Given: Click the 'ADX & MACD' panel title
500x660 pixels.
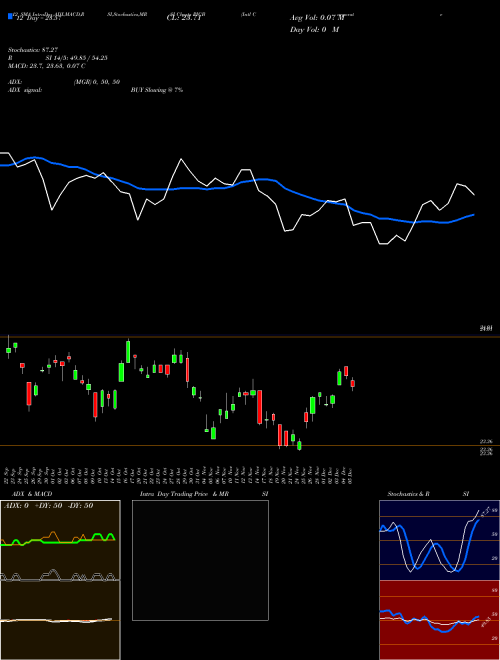Looking at the screenshot, I should click(32, 494).
